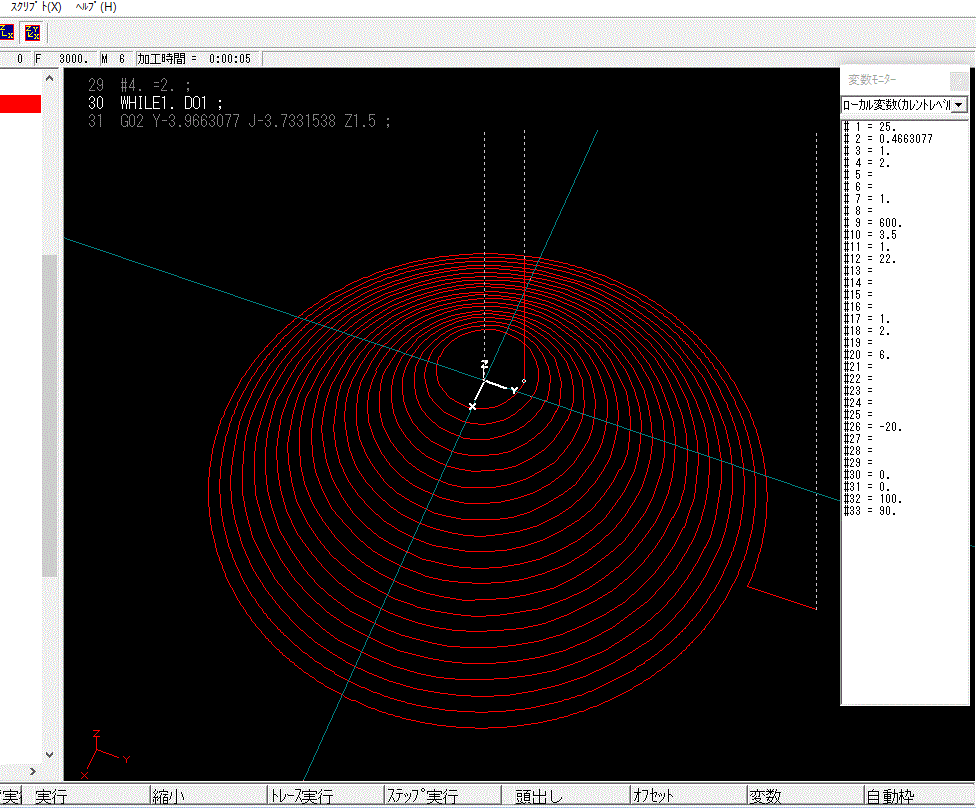Click variable row "#18 = 2."

pyautogui.click(x=867, y=331)
